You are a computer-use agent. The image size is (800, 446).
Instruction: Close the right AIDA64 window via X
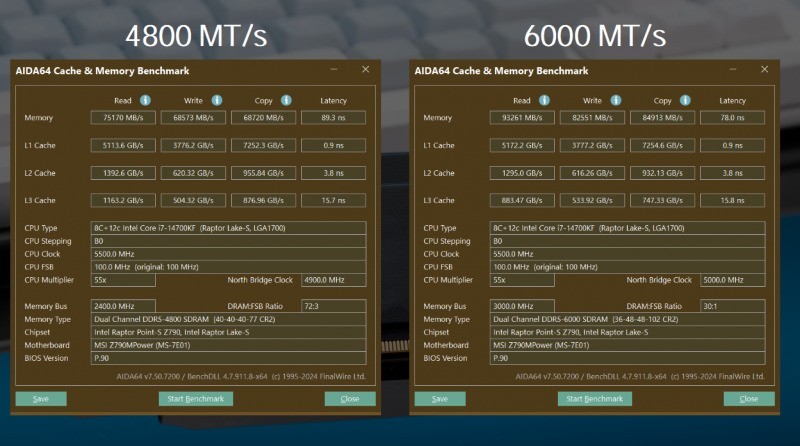[764, 69]
